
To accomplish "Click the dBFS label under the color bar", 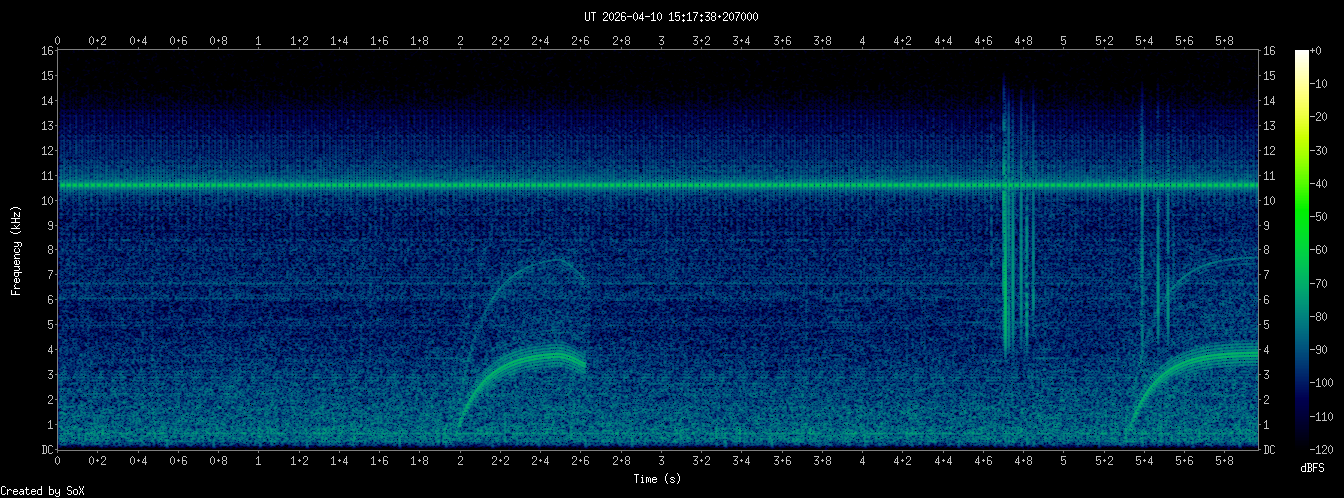I will click(1313, 467).
